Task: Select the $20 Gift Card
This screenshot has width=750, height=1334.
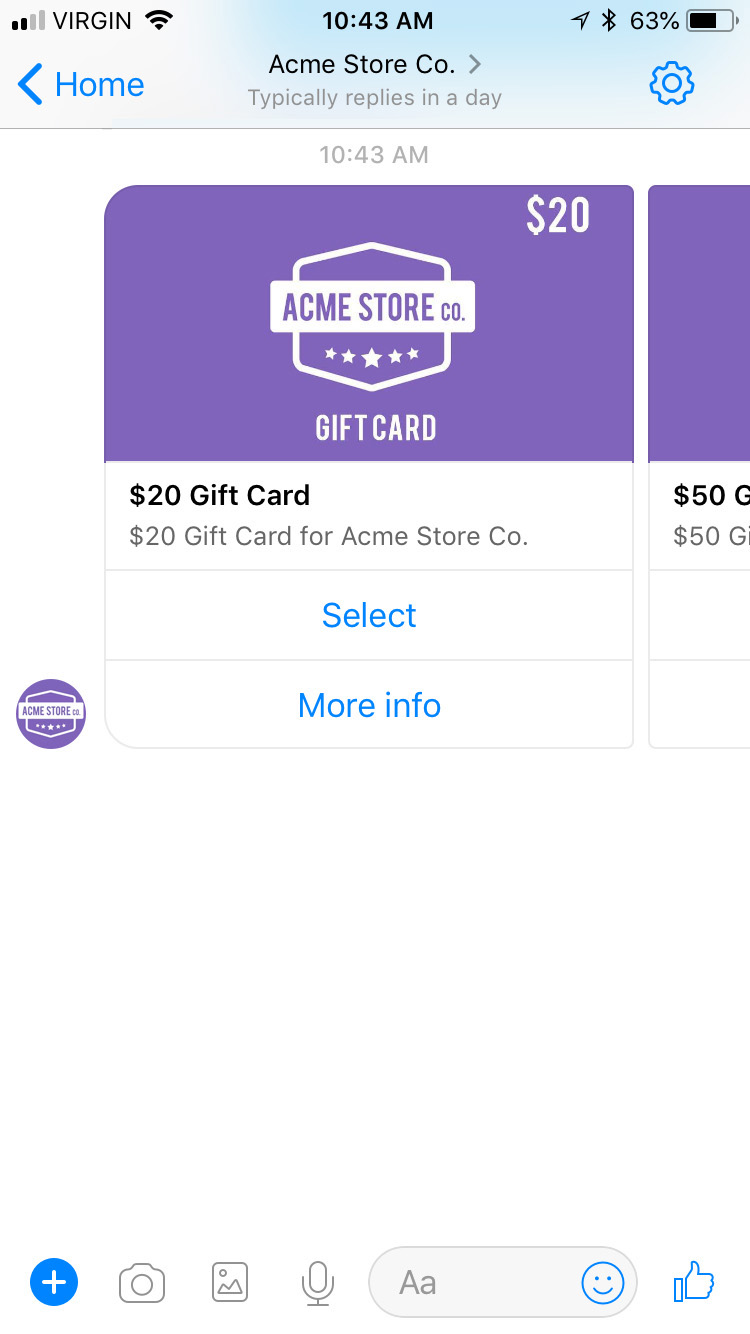Action: coord(369,615)
